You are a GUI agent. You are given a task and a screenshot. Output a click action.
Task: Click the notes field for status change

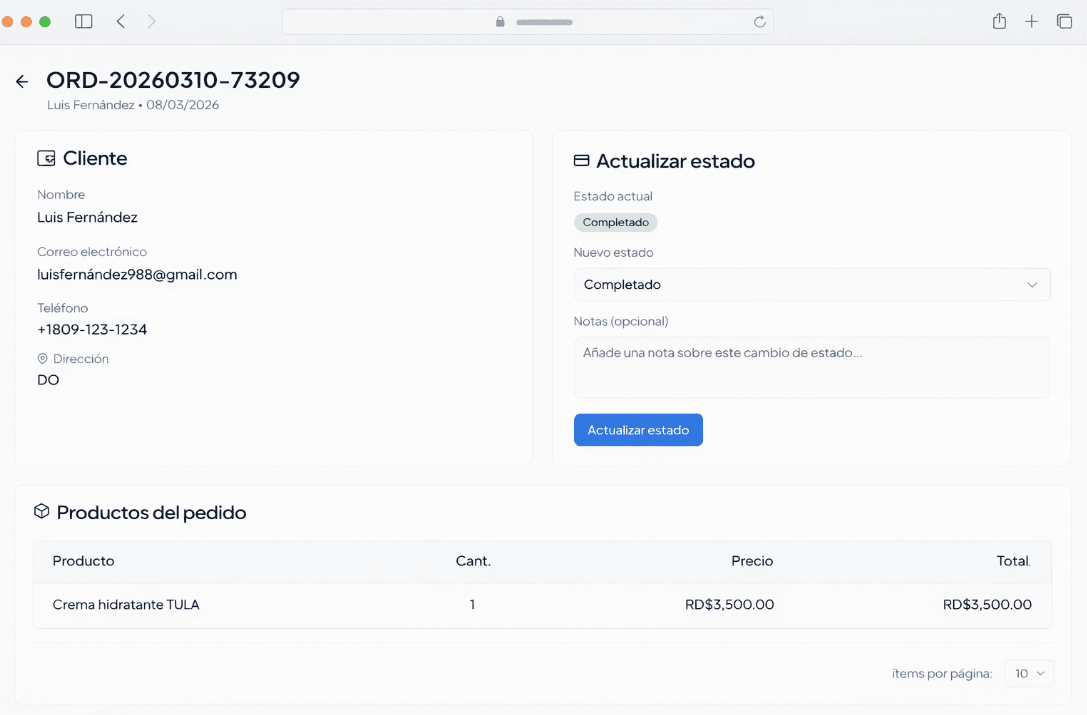(x=812, y=368)
